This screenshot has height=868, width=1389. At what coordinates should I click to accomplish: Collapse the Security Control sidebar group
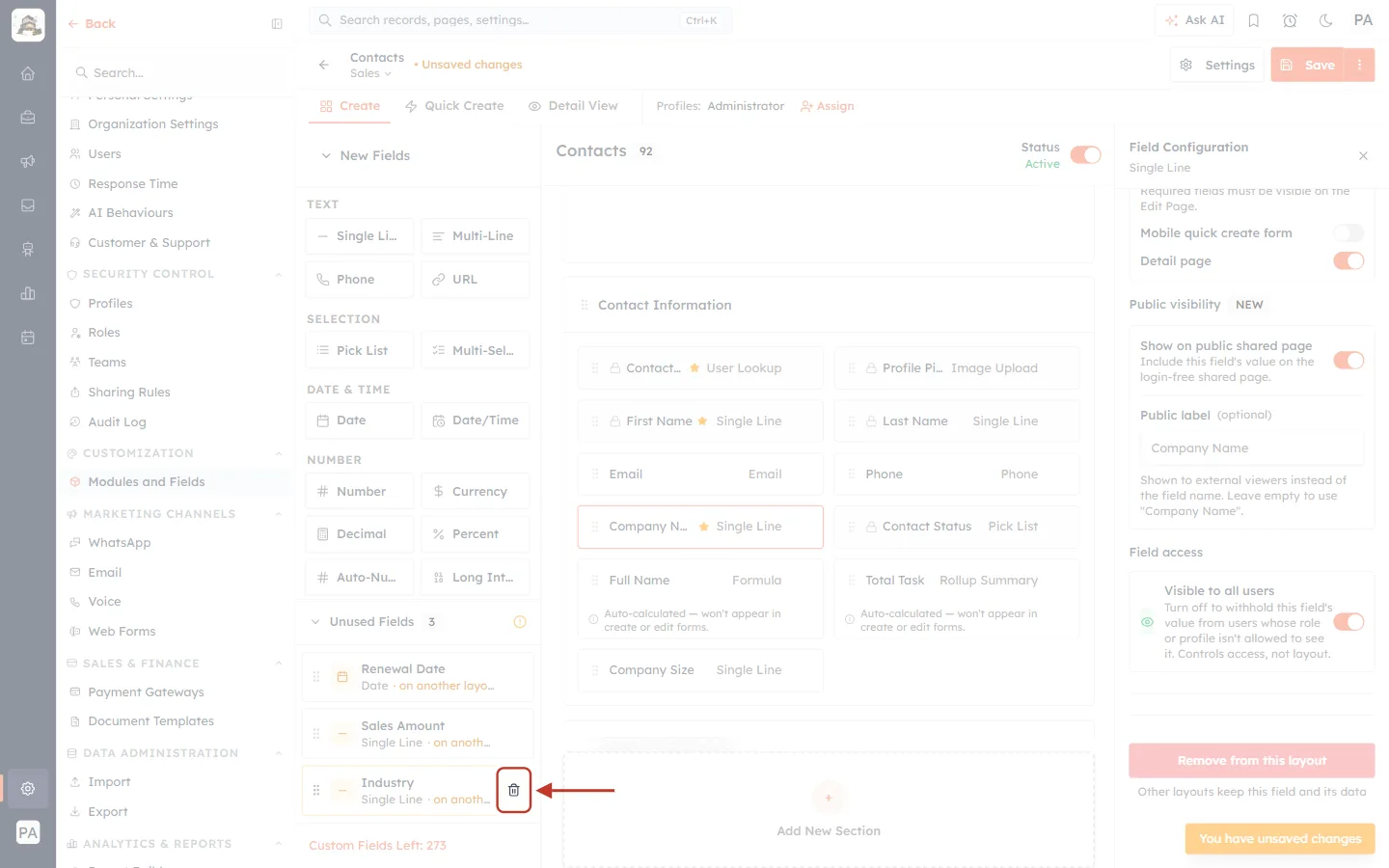click(x=279, y=275)
